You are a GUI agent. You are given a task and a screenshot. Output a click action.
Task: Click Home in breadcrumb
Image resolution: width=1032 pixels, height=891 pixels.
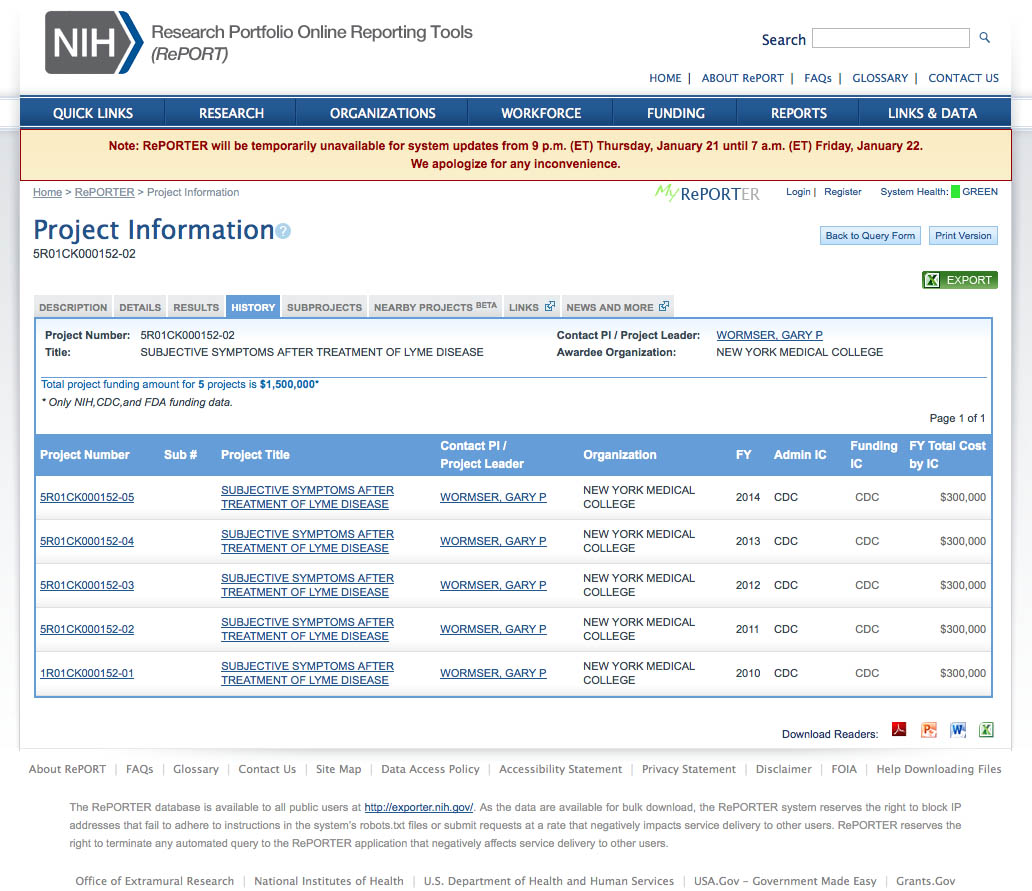(47, 192)
